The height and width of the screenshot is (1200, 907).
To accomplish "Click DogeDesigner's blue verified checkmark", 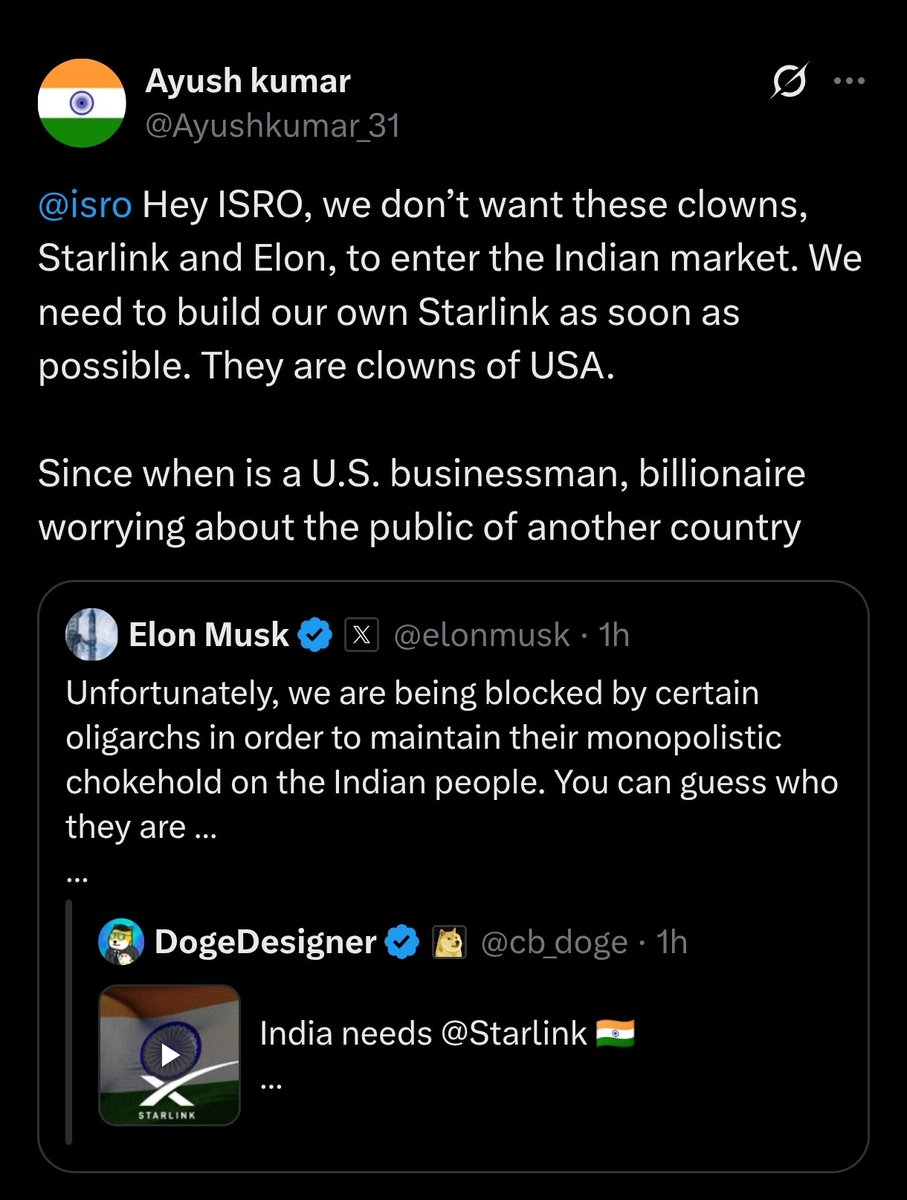I will [403, 942].
